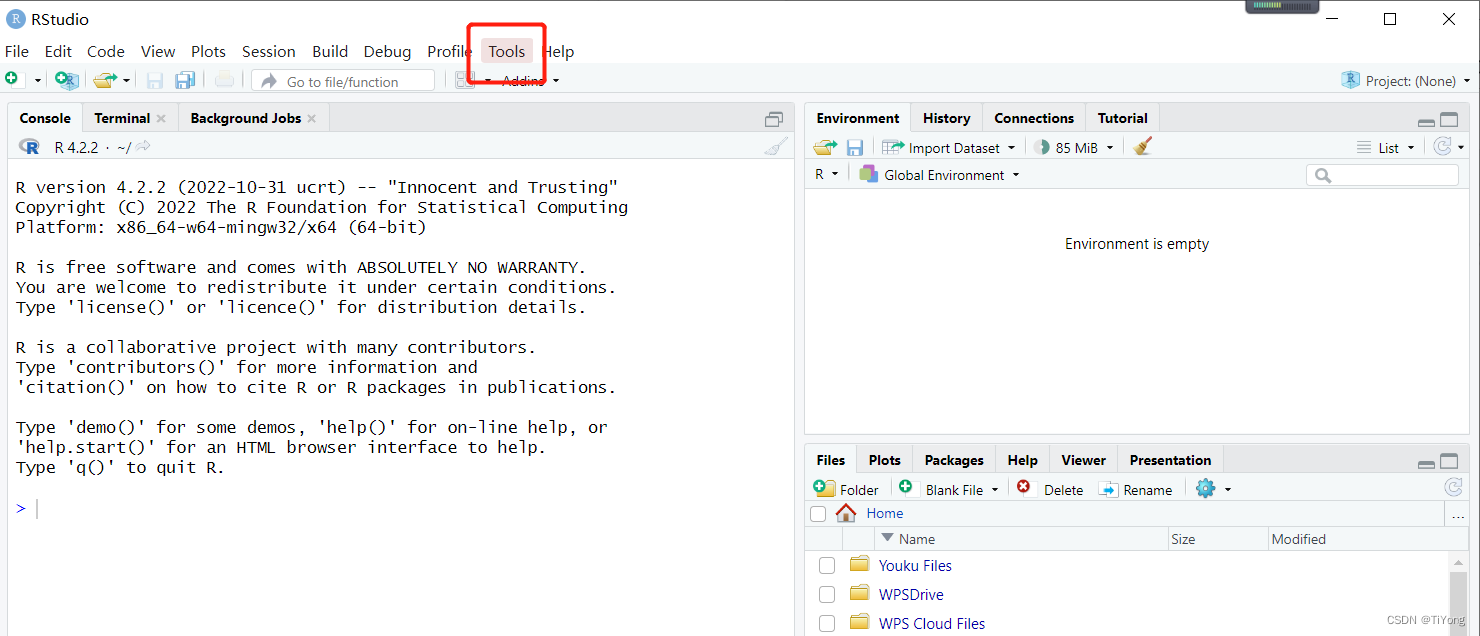Switch to the Presentation tab
This screenshot has height=636, width=1480.
pos(1170,460)
